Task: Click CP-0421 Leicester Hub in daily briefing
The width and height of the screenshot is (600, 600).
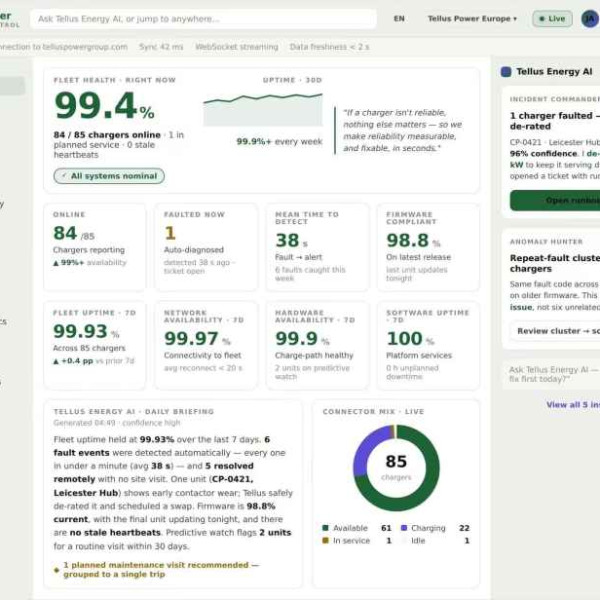Action: pos(153,486)
